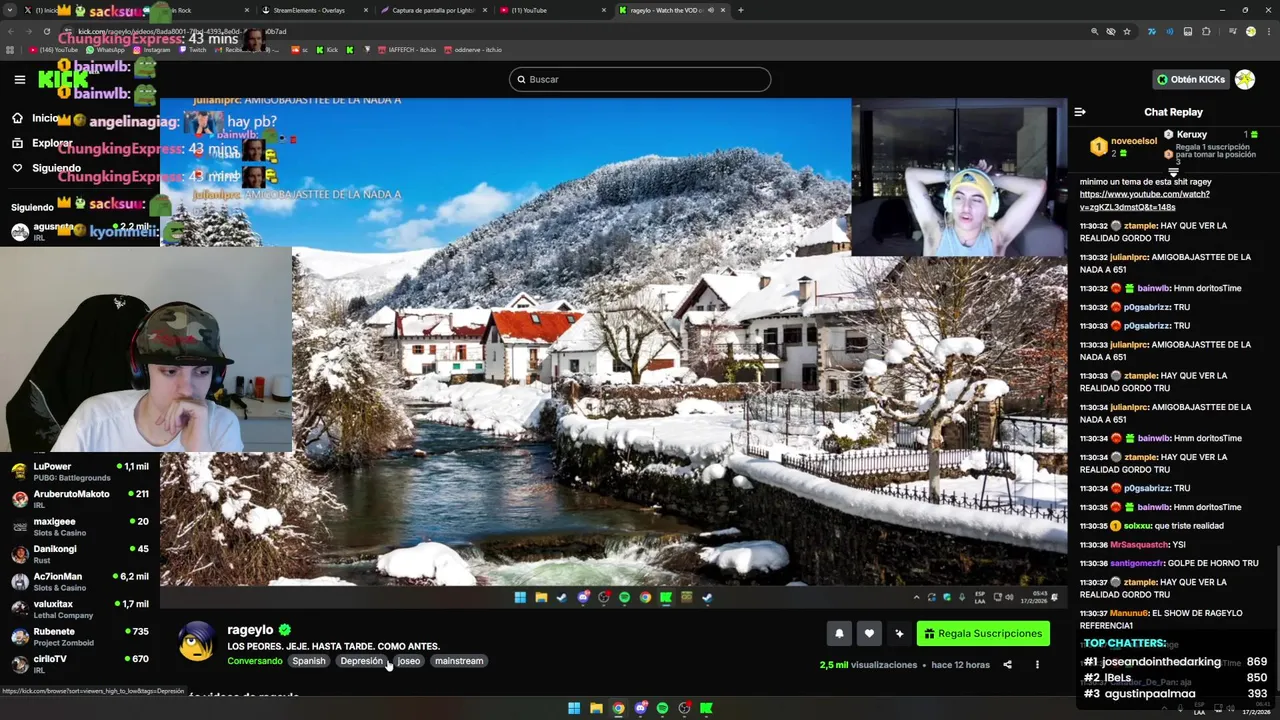Click noveoelsol in the gift leaderboard
The image size is (1280, 720).
coord(1134,141)
